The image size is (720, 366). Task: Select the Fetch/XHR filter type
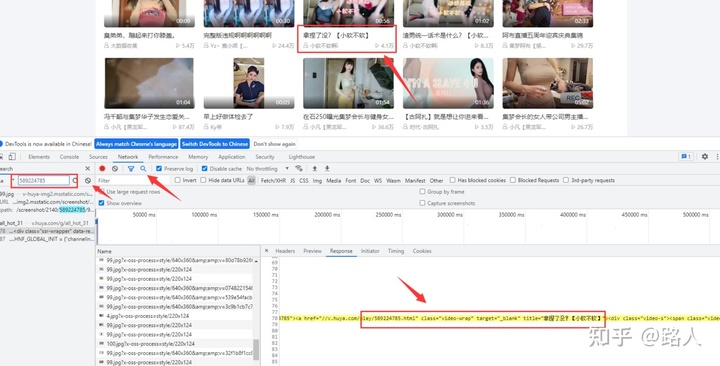pos(273,180)
